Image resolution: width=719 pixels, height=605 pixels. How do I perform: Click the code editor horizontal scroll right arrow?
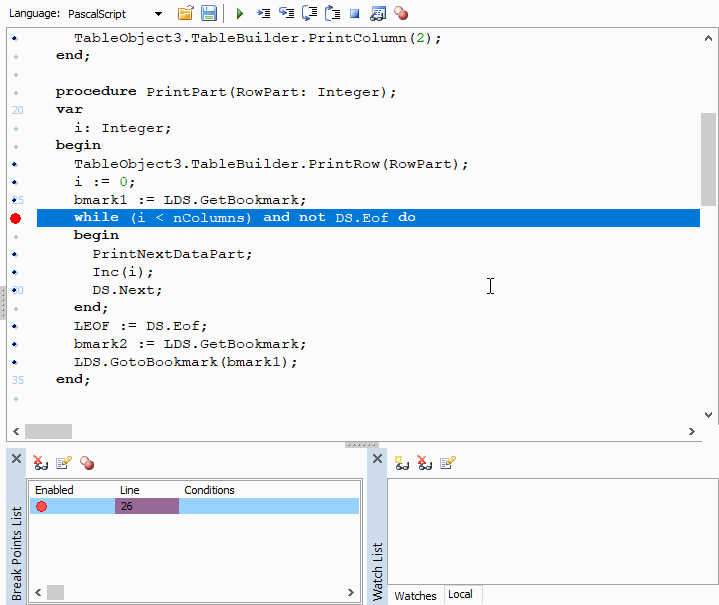click(691, 431)
